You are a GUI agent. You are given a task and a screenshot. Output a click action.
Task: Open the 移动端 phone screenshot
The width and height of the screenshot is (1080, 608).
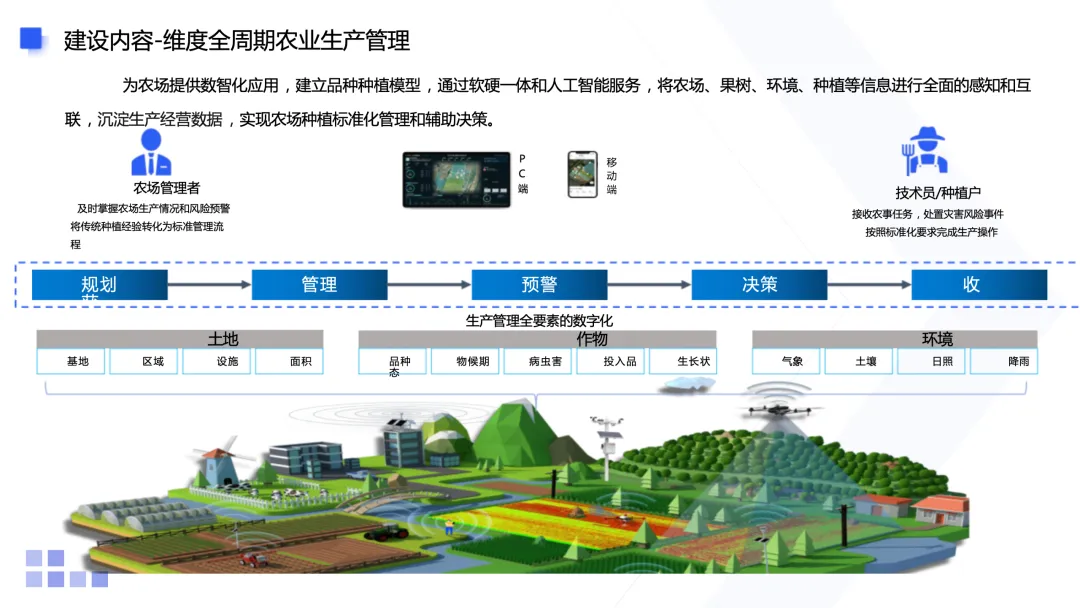582,175
